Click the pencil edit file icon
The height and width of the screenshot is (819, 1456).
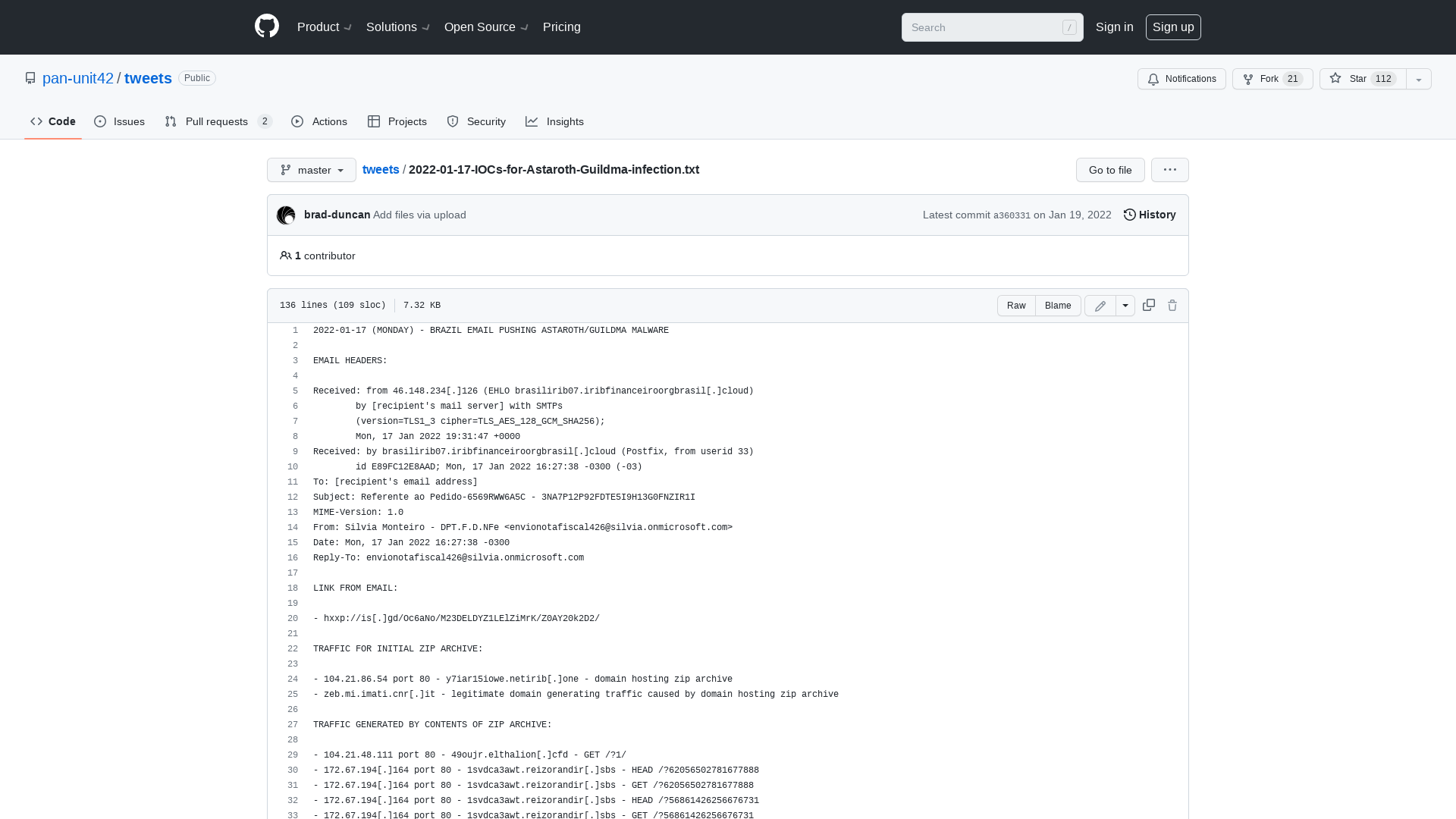[x=1100, y=306]
